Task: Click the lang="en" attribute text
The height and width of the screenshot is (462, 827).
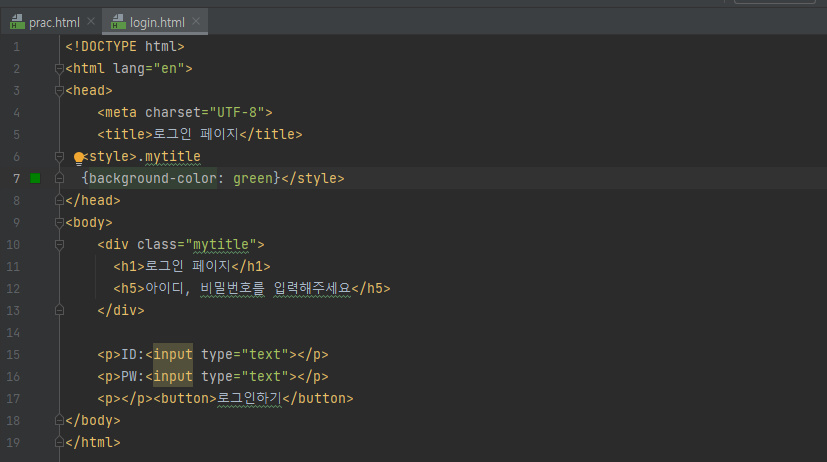Action: click(x=149, y=69)
